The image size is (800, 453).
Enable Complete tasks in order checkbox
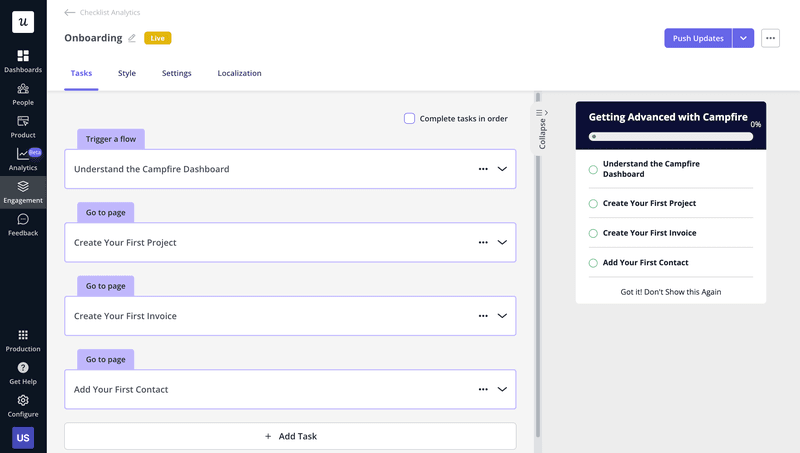coord(410,118)
